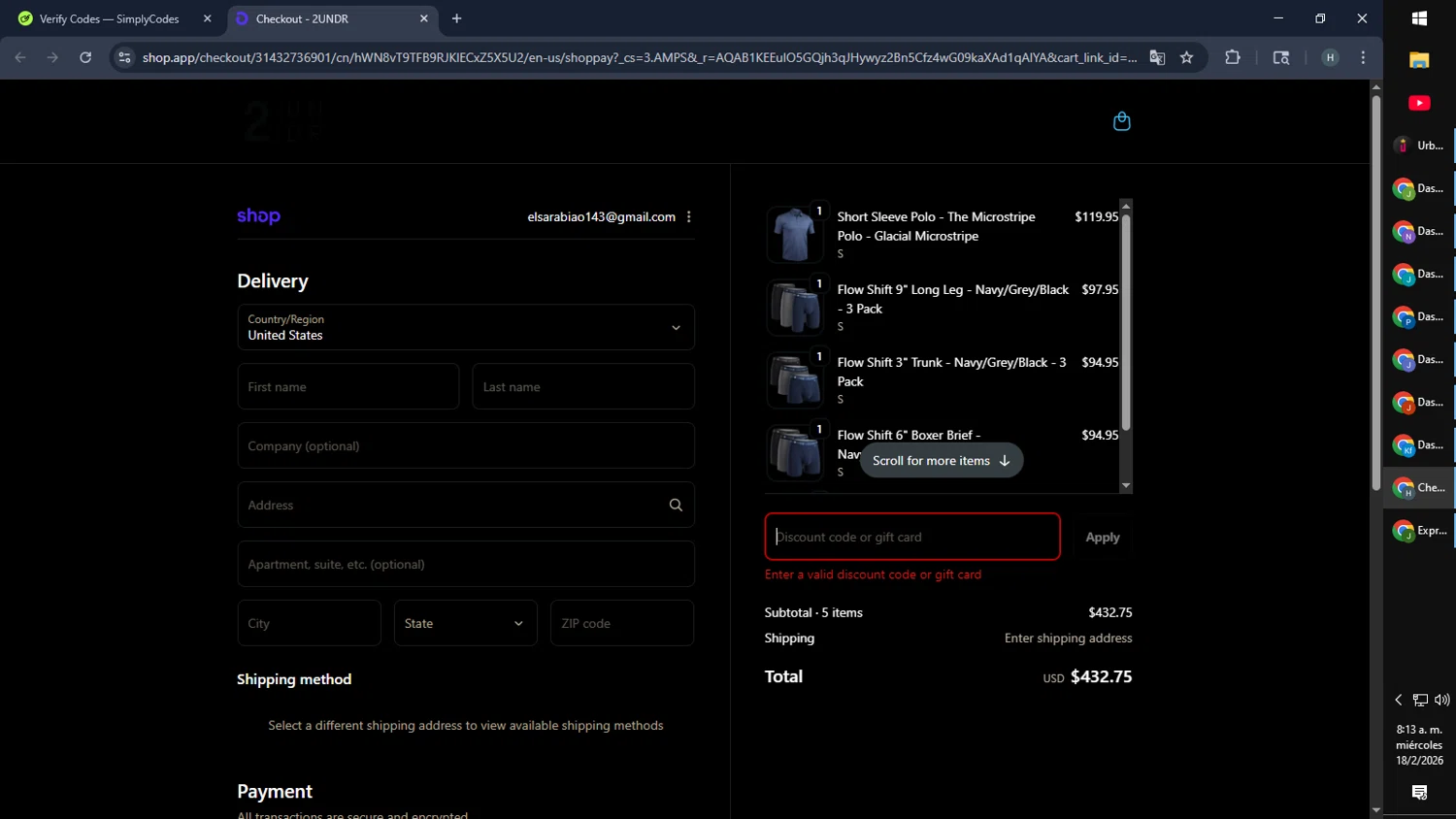
Task: Open the shopping bag cart icon
Action: [1121, 121]
